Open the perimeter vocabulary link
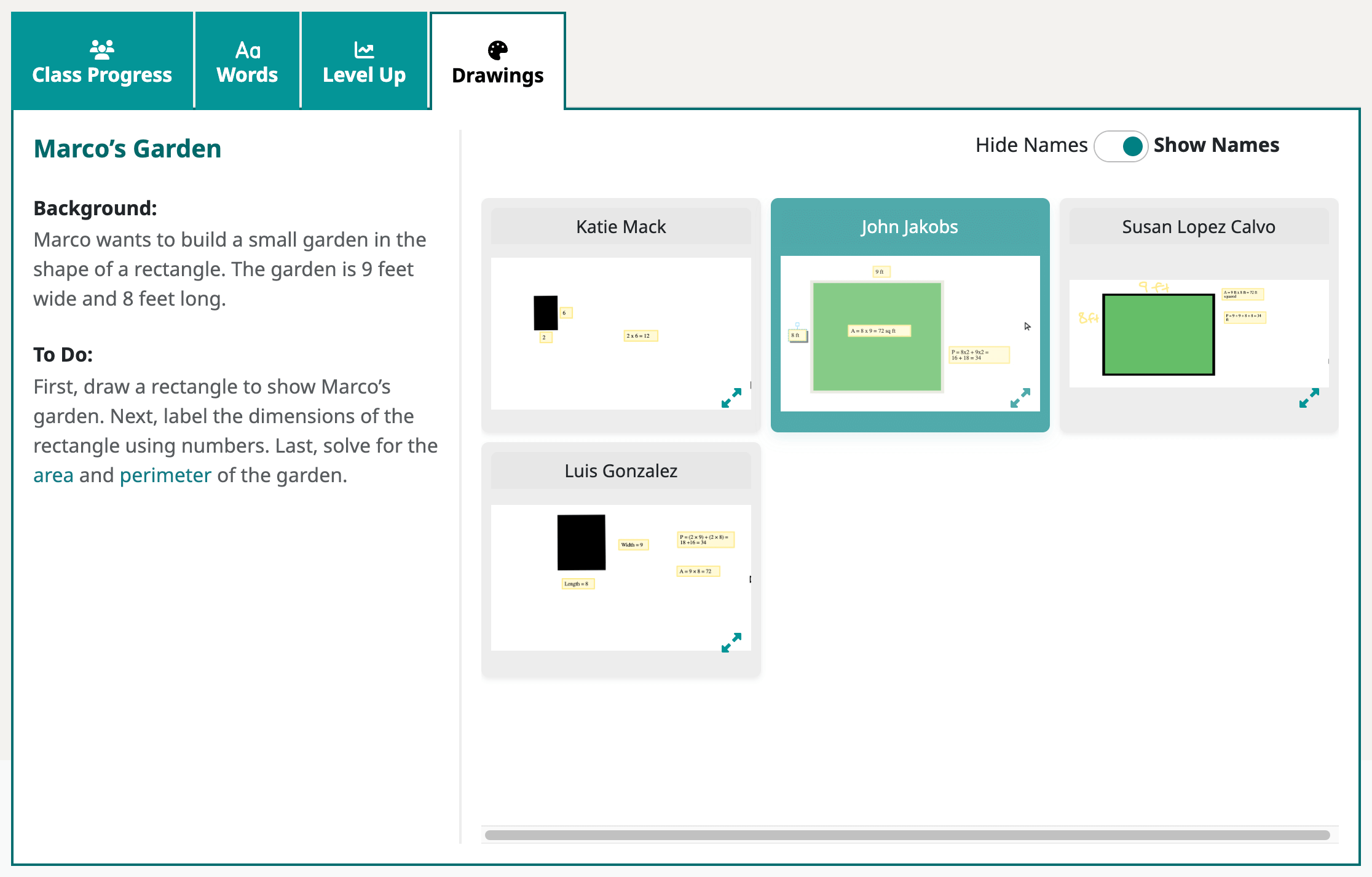This screenshot has height=877, width=1372. 165,475
